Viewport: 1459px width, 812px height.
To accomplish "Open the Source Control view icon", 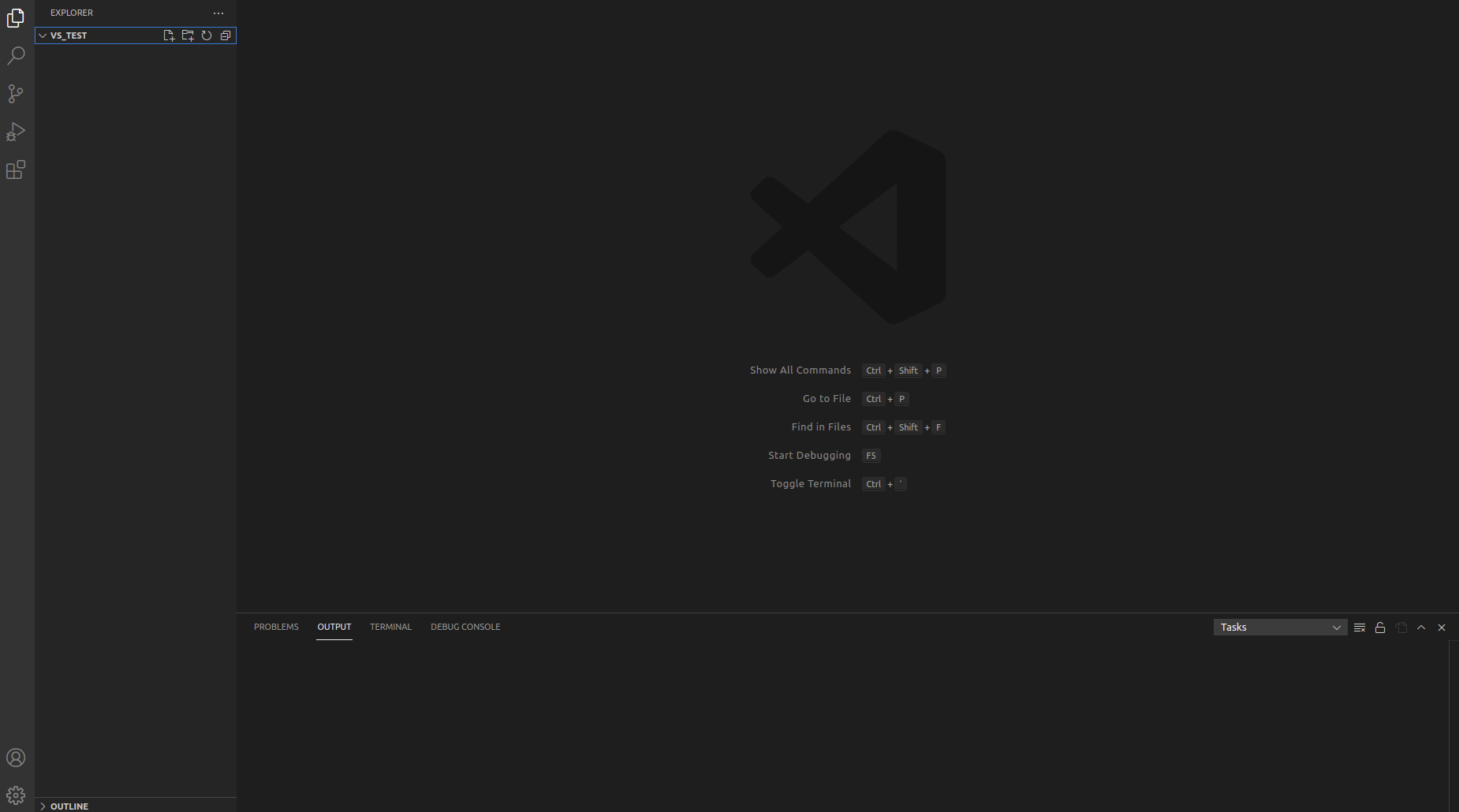I will [16, 94].
